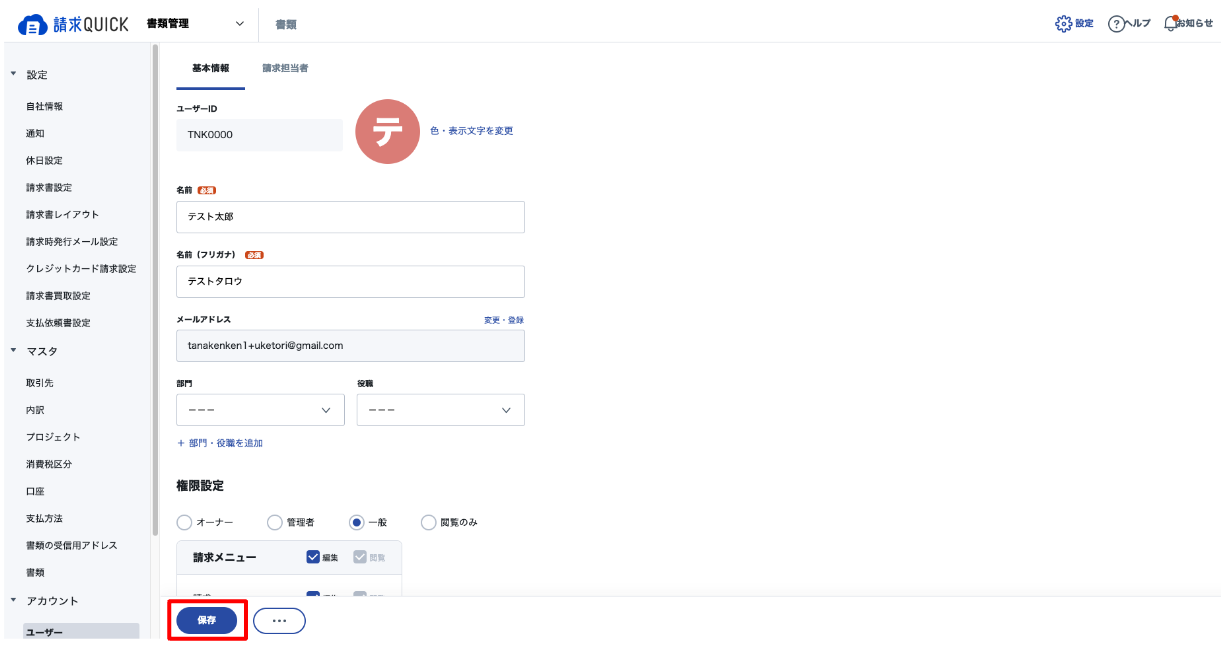Screen dimensions: 1221x646
Task: Click the 請求QUICK cloud logo icon
Action: (x=34, y=24)
